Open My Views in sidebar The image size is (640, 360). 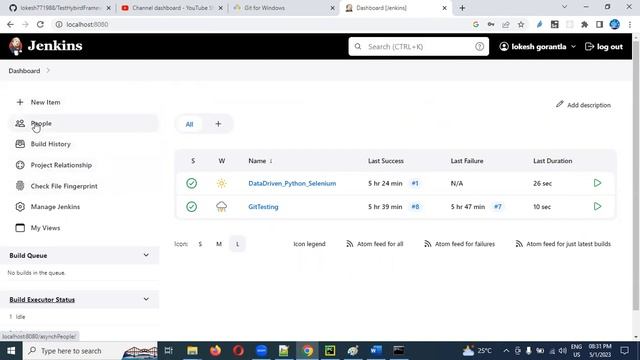(x=45, y=228)
